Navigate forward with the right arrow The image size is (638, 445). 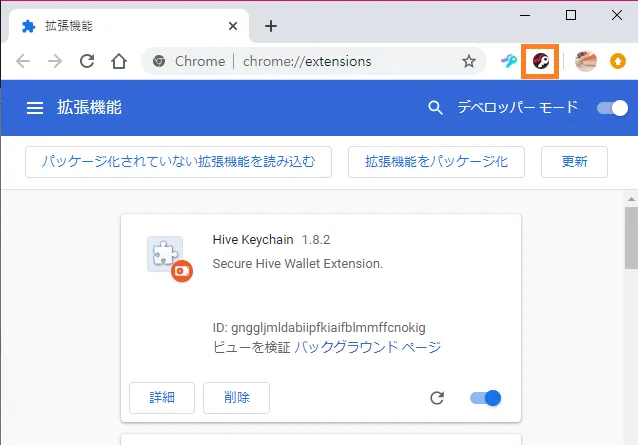point(55,61)
